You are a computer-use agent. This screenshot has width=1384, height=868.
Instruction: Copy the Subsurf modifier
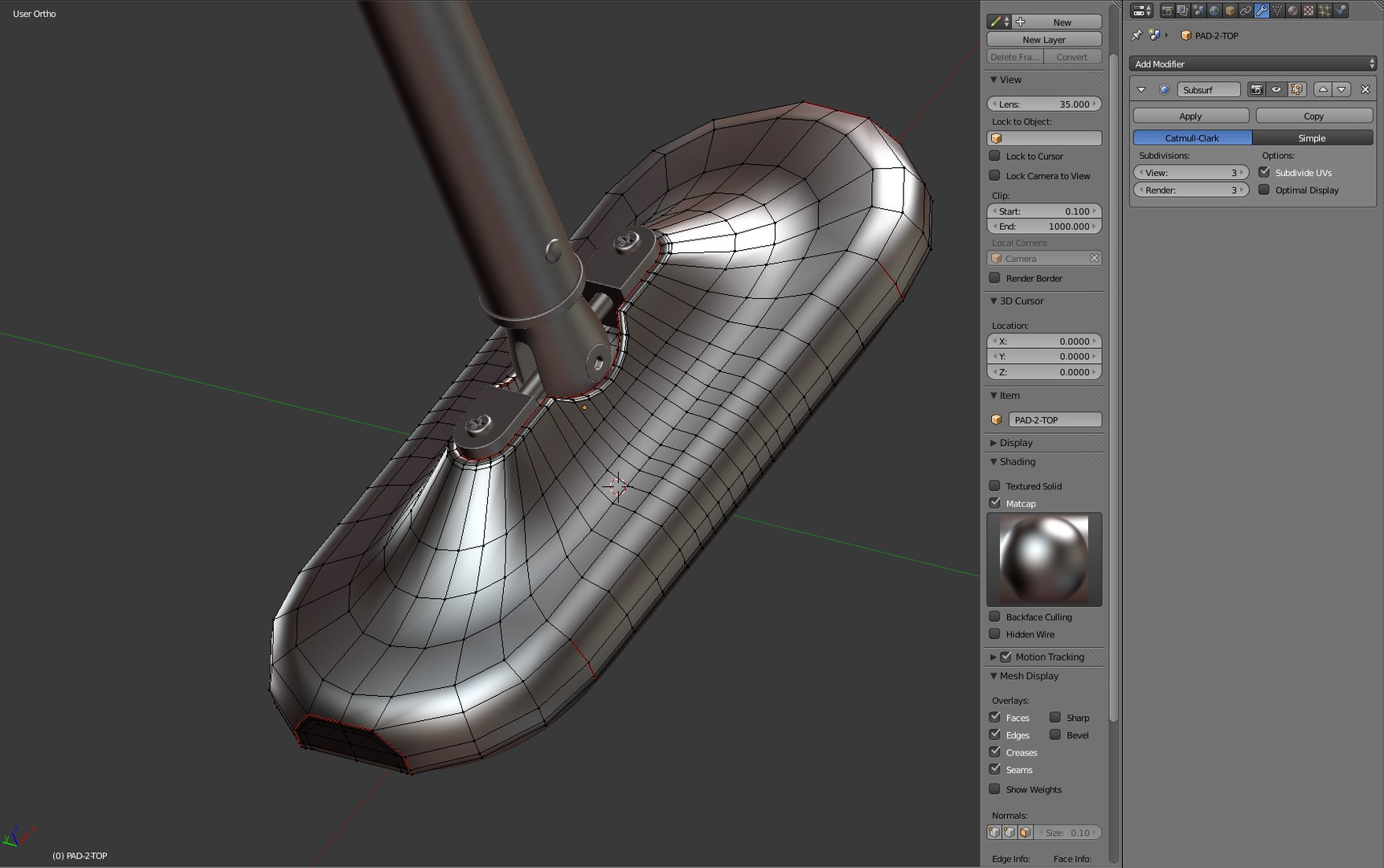coord(1314,116)
